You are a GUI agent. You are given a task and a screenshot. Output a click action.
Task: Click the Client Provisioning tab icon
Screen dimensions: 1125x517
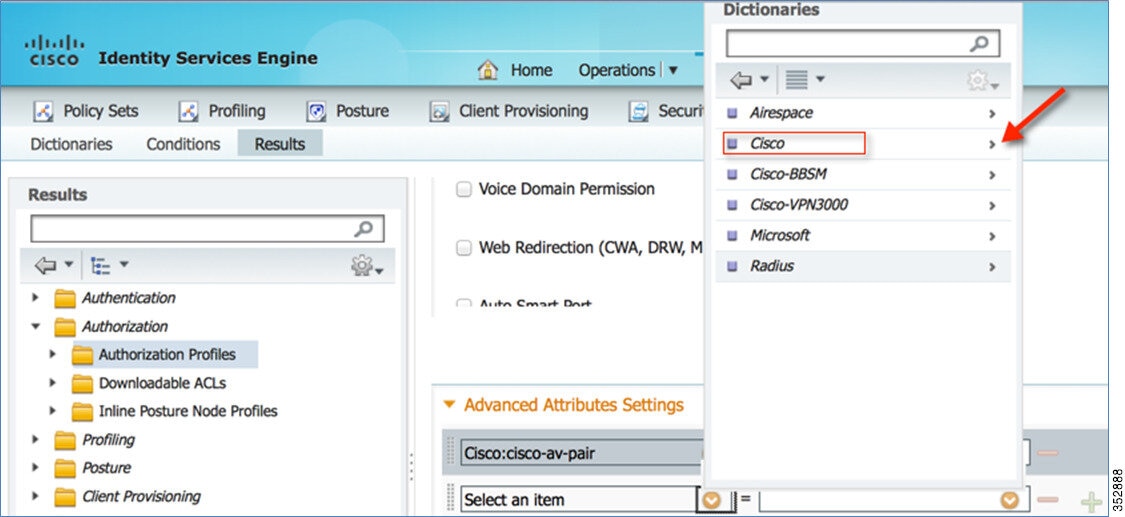pos(439,111)
